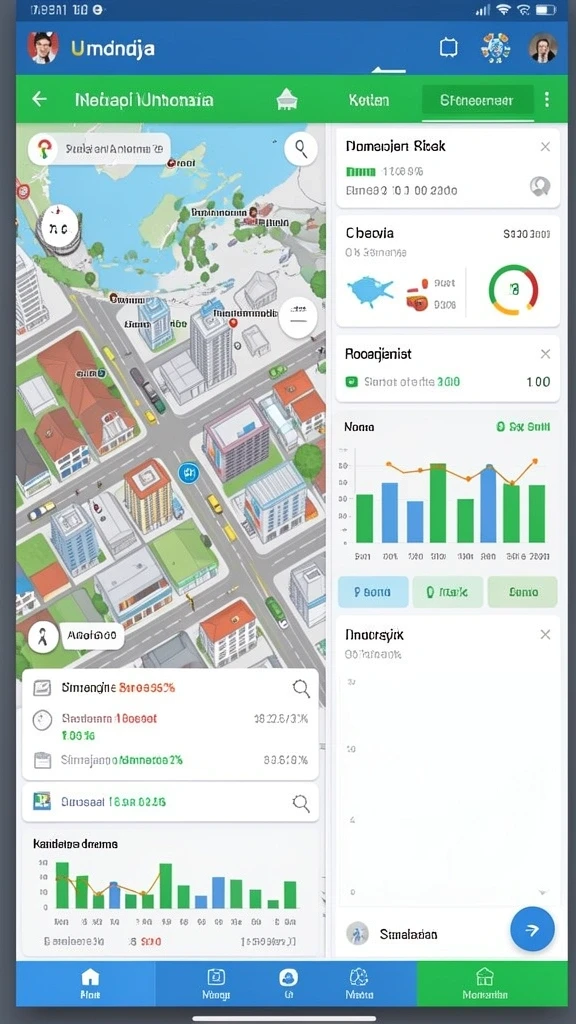The height and width of the screenshot is (1024, 576).
Task: Open the fourth bottom tab with pinwheel icon
Action: (x=359, y=984)
